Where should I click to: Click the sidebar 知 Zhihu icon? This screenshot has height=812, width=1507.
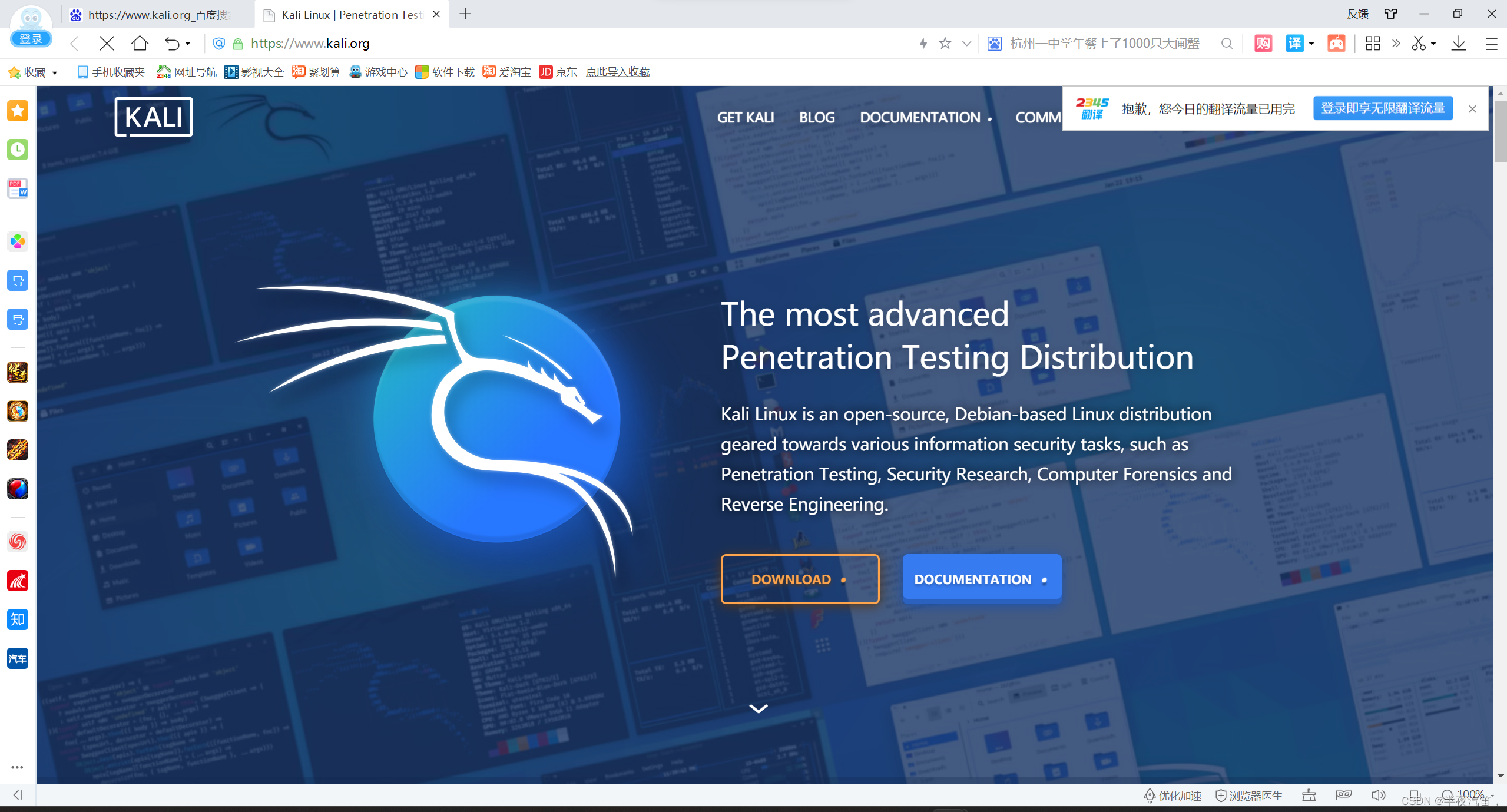click(x=18, y=619)
